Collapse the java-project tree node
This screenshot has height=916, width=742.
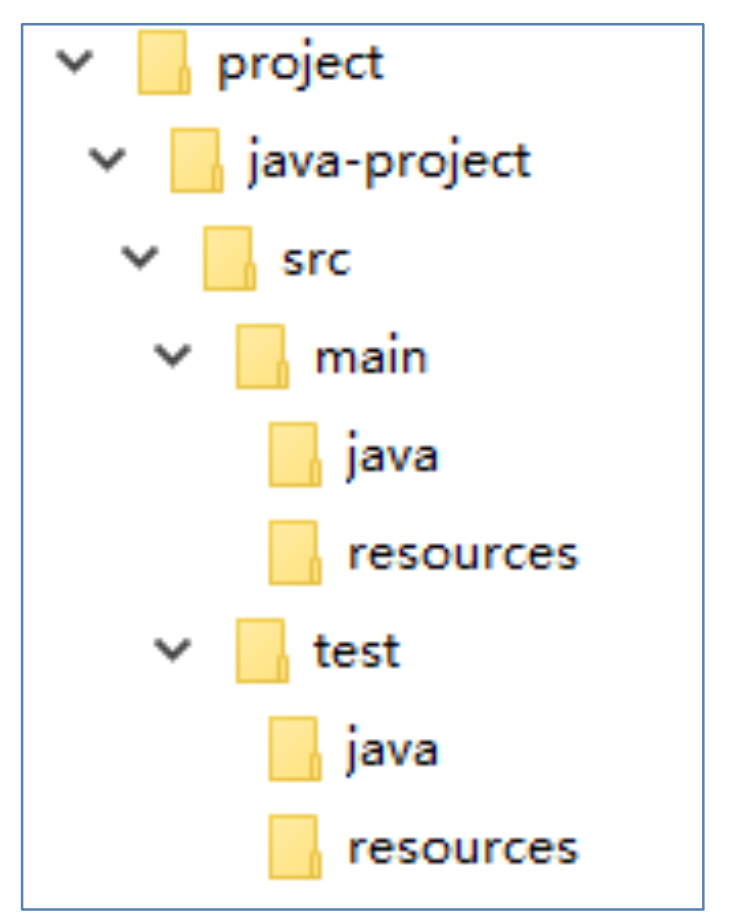click(x=108, y=159)
